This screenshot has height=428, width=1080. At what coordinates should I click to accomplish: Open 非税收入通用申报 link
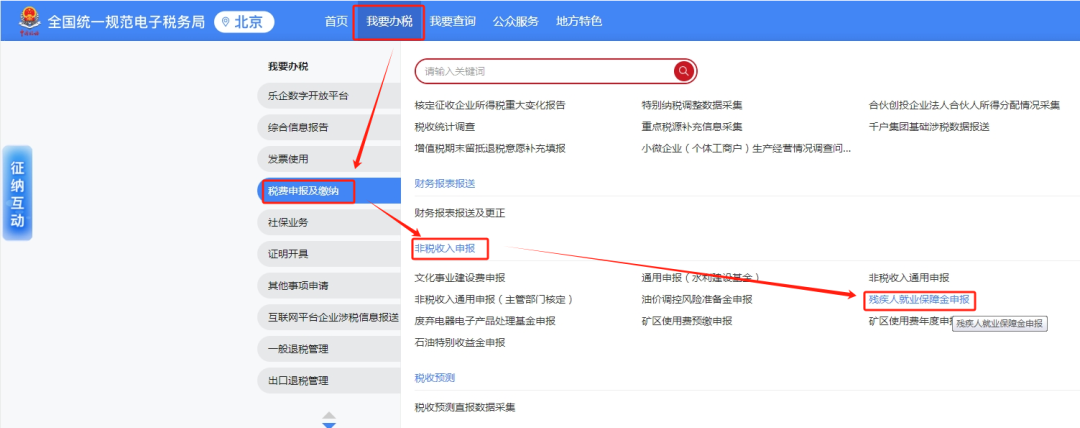(x=908, y=277)
